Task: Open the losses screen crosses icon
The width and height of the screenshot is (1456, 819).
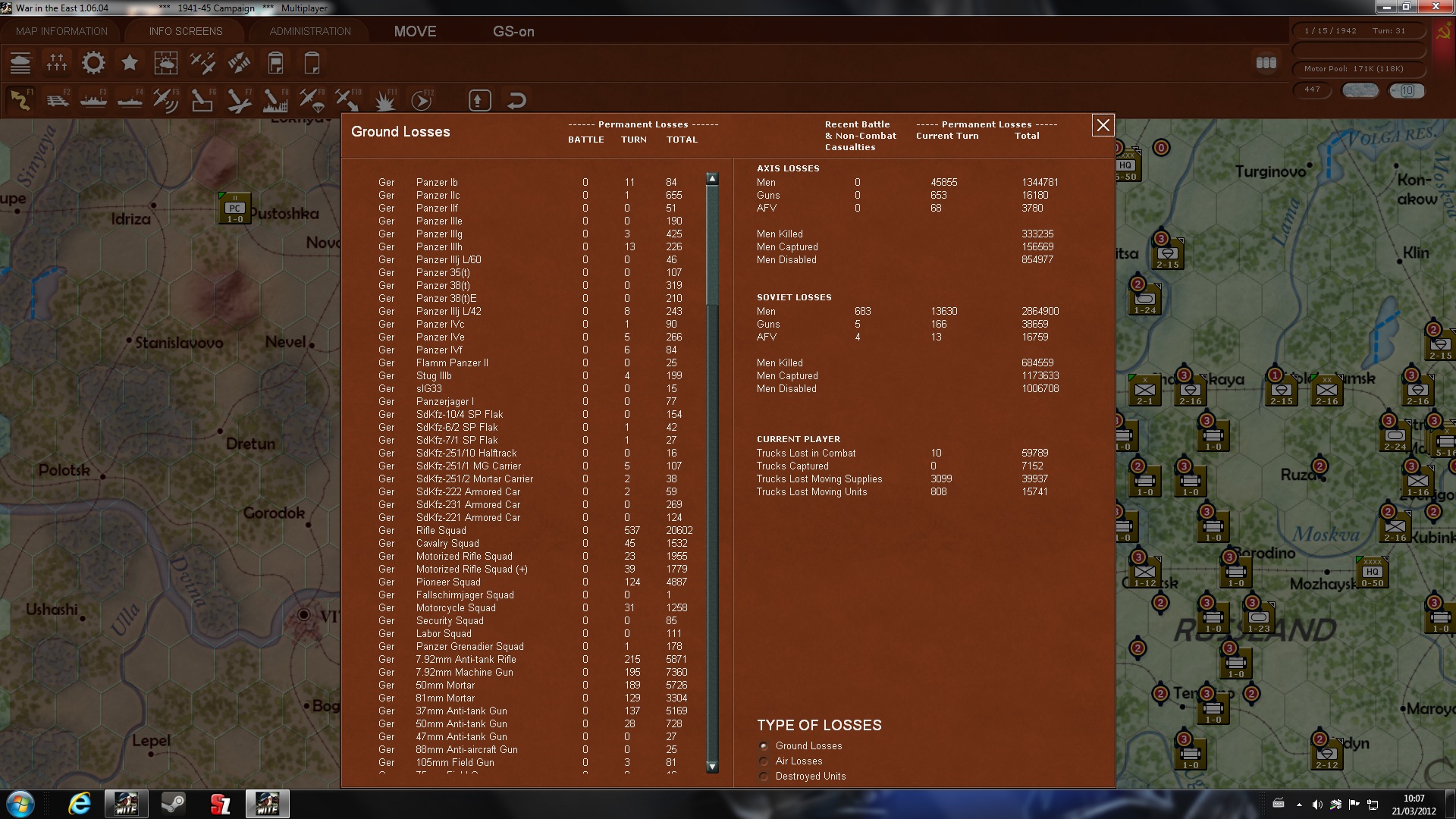Action: click(57, 63)
